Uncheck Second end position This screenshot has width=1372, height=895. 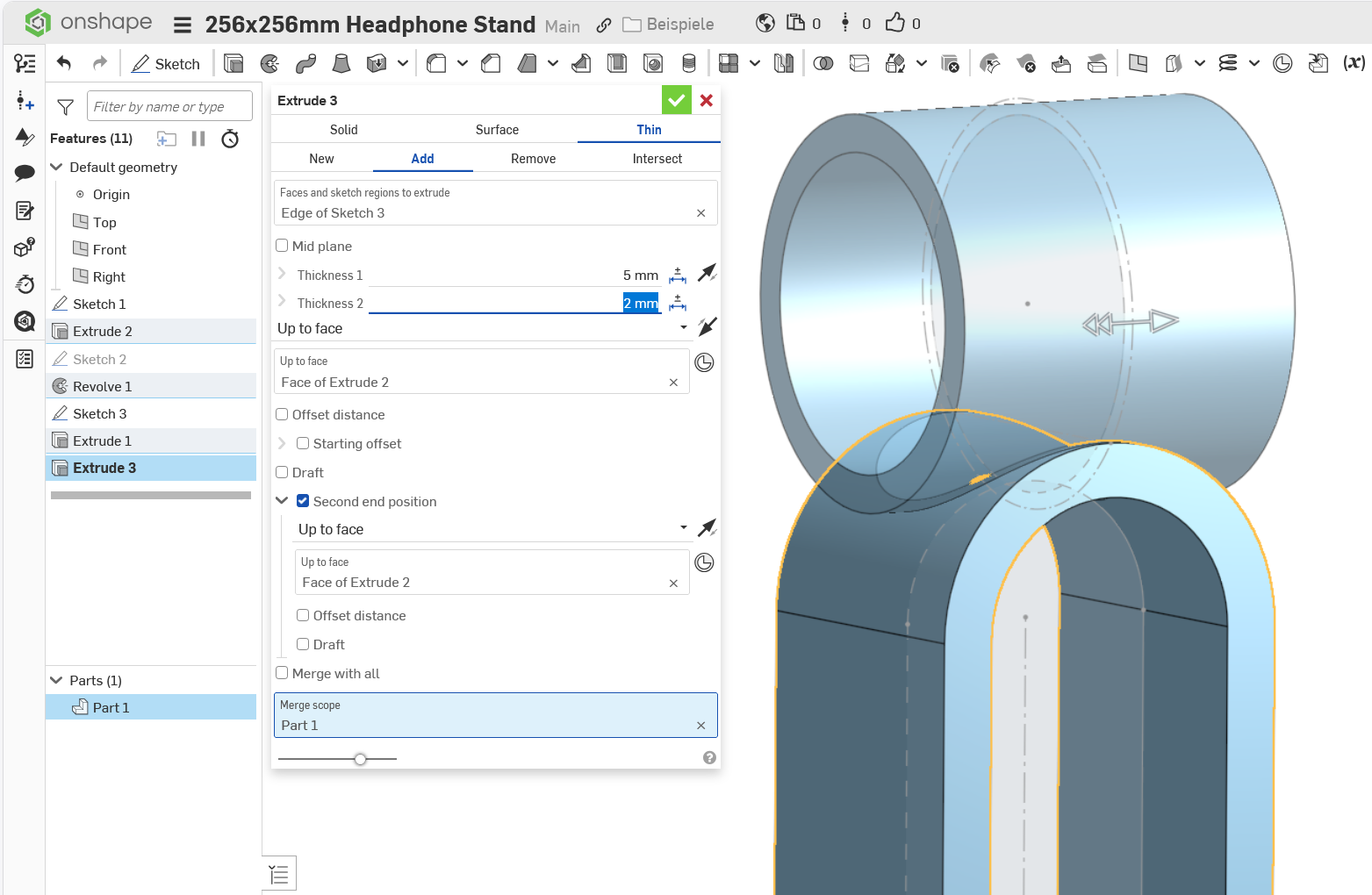coord(303,501)
